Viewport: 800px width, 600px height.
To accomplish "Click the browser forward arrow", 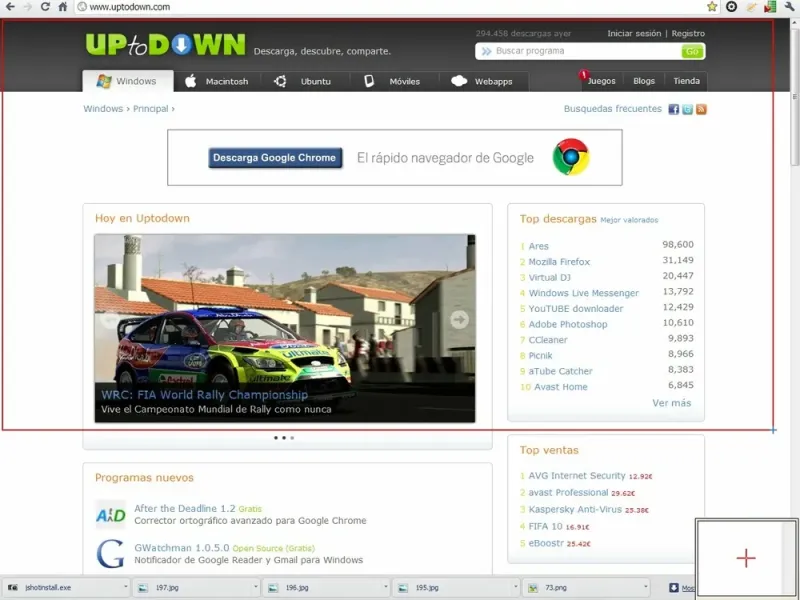I will [28, 7].
